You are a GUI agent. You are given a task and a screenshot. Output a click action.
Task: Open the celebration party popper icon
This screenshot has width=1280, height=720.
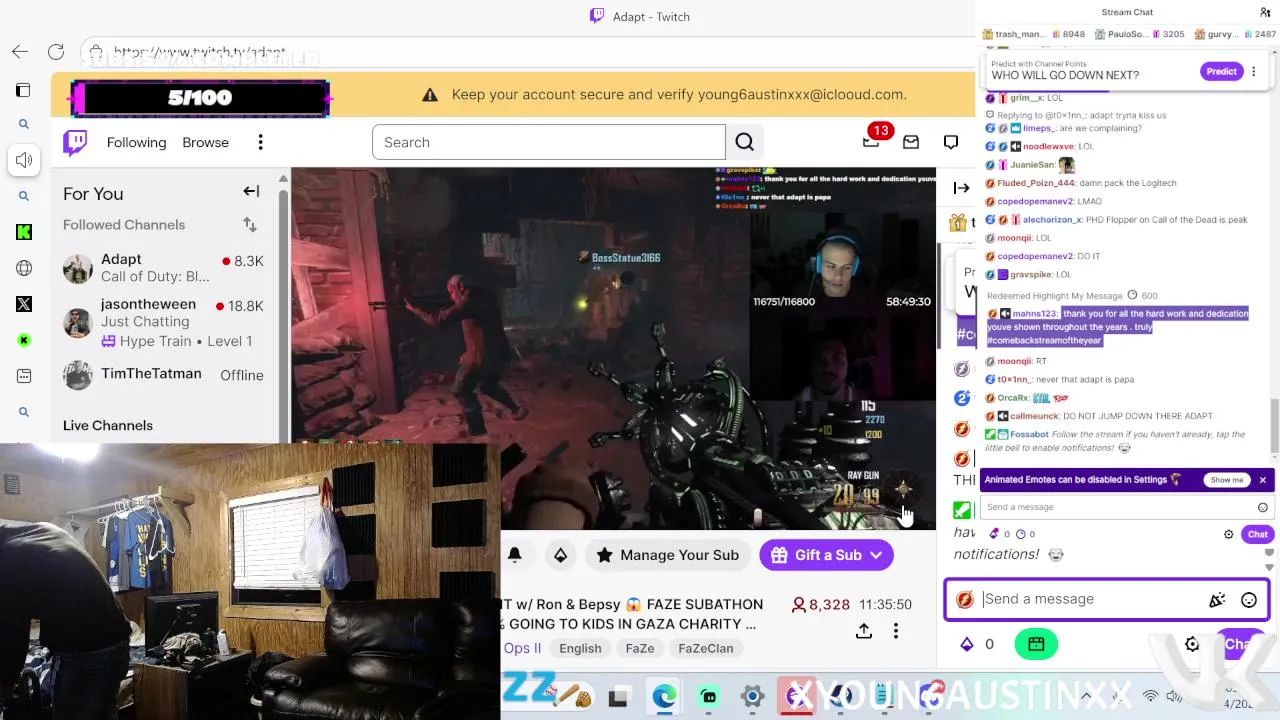pyautogui.click(x=1217, y=600)
